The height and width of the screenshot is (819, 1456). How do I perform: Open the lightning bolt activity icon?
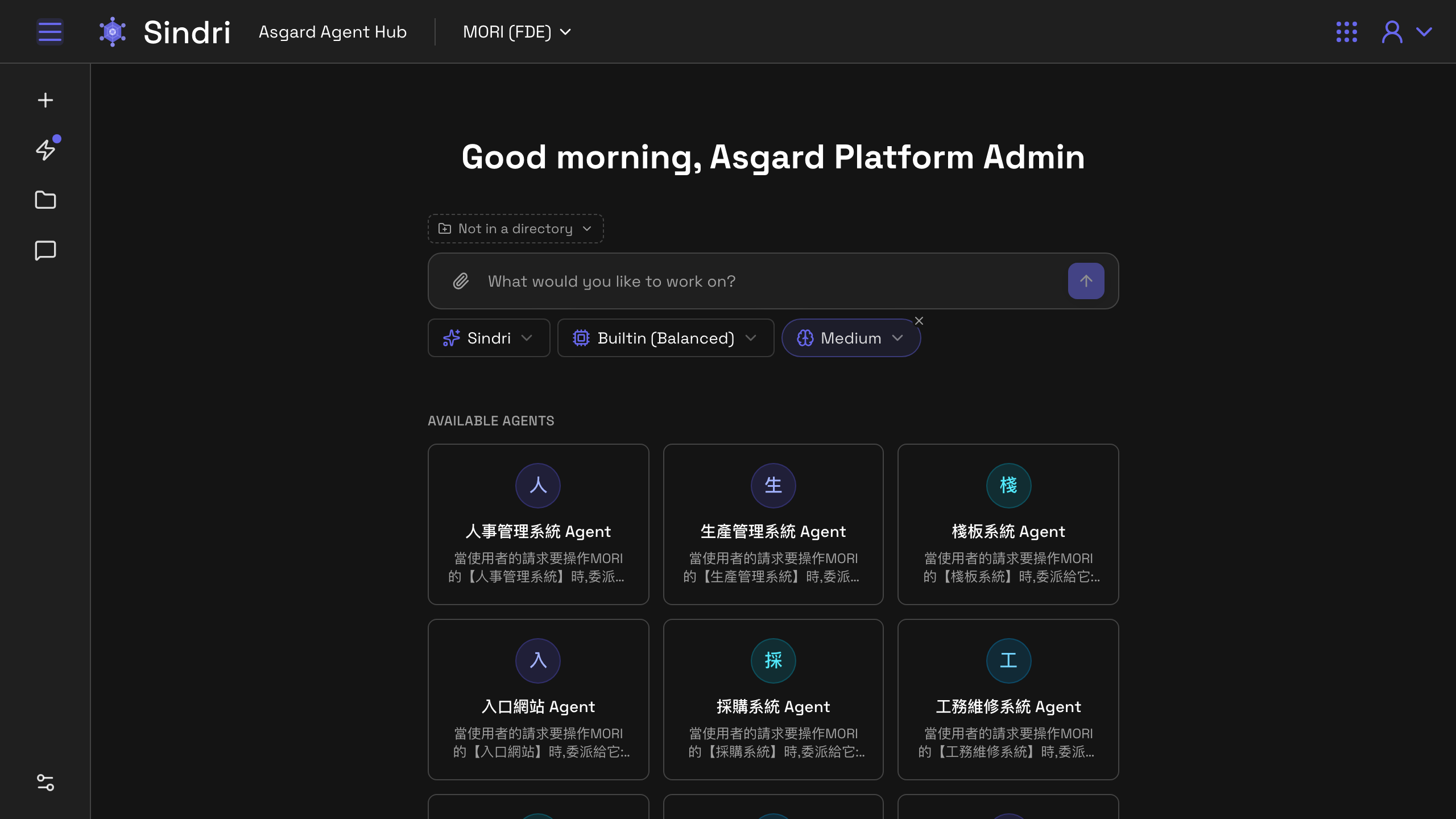point(45,150)
